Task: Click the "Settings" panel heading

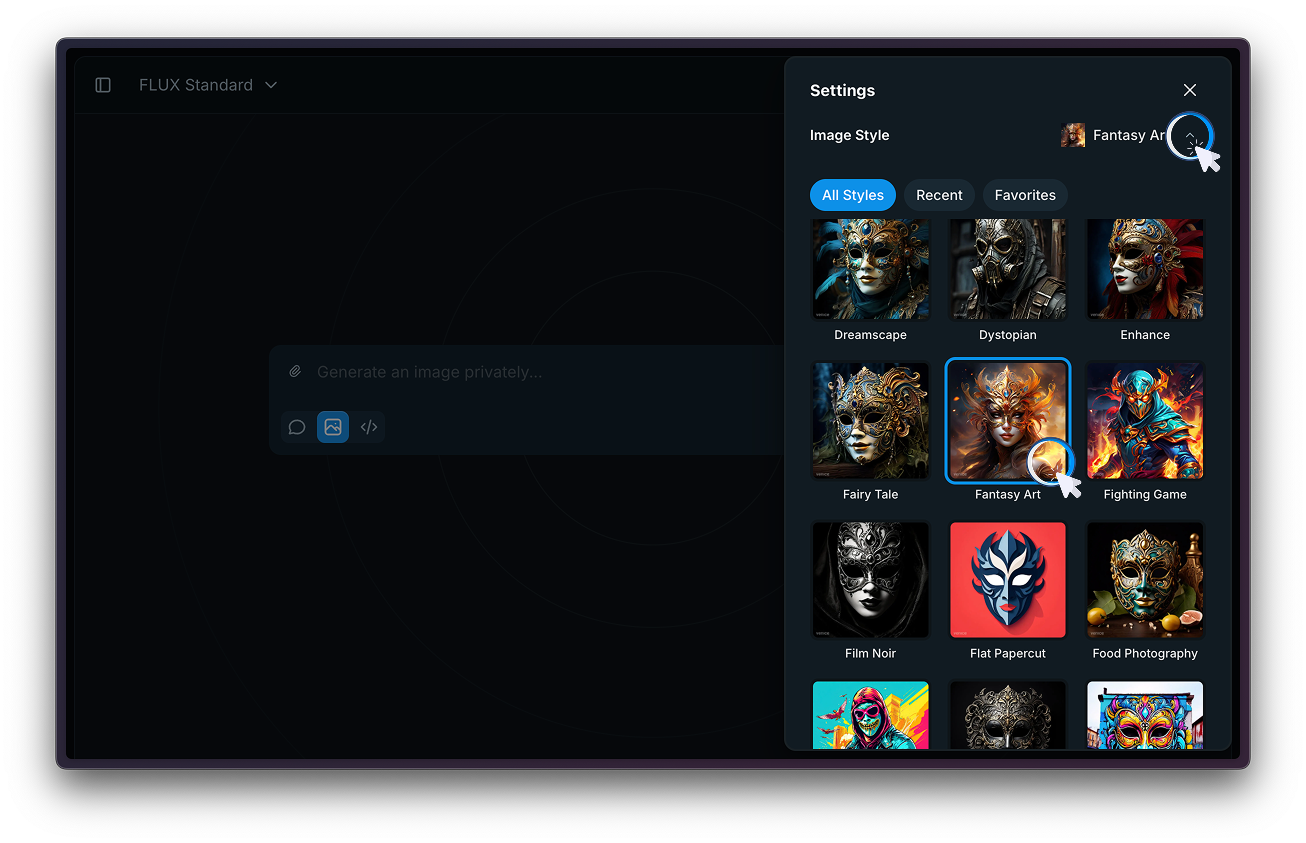Action: pyautogui.click(x=842, y=90)
